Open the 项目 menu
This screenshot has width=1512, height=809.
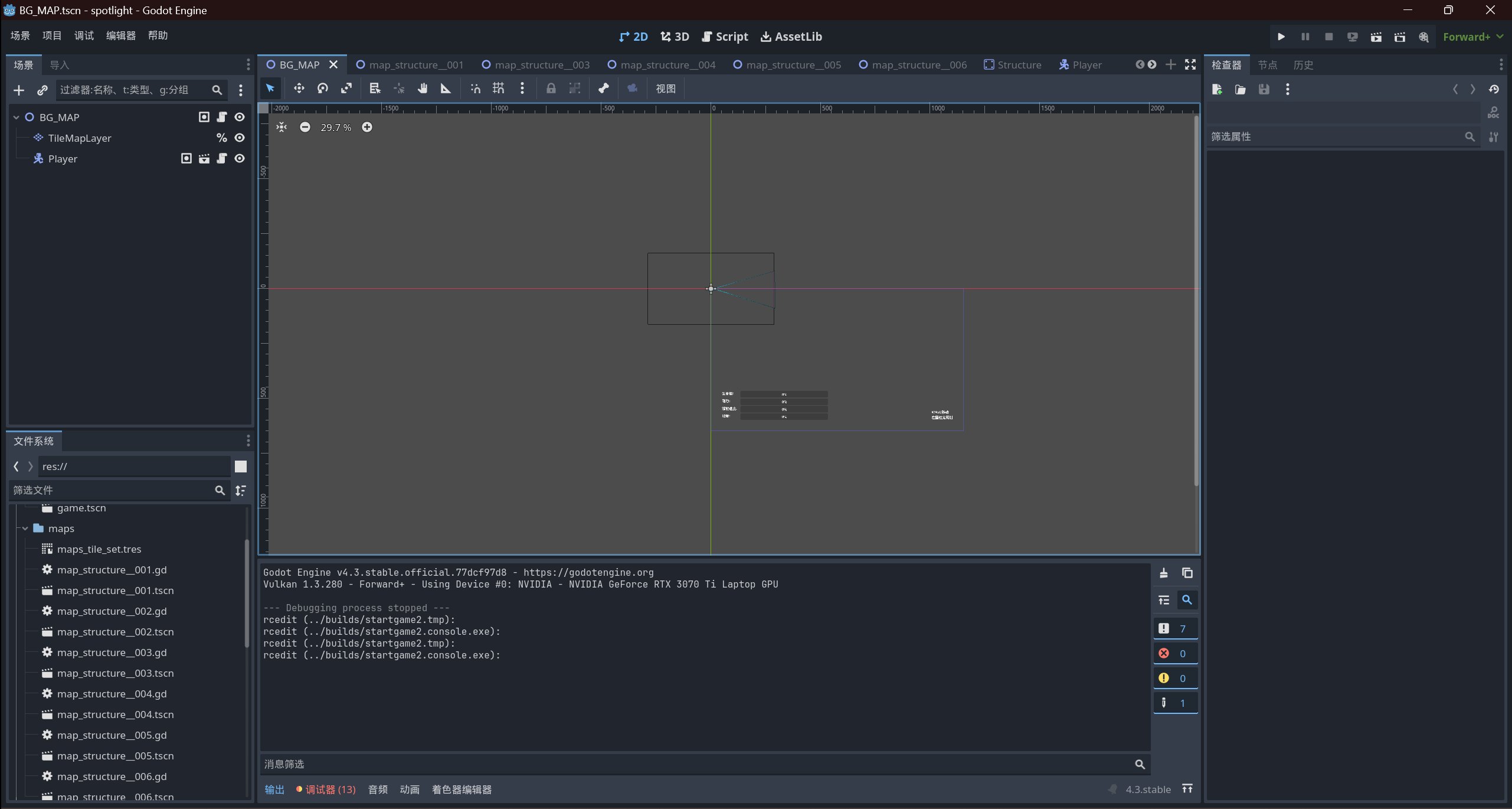pyautogui.click(x=52, y=35)
